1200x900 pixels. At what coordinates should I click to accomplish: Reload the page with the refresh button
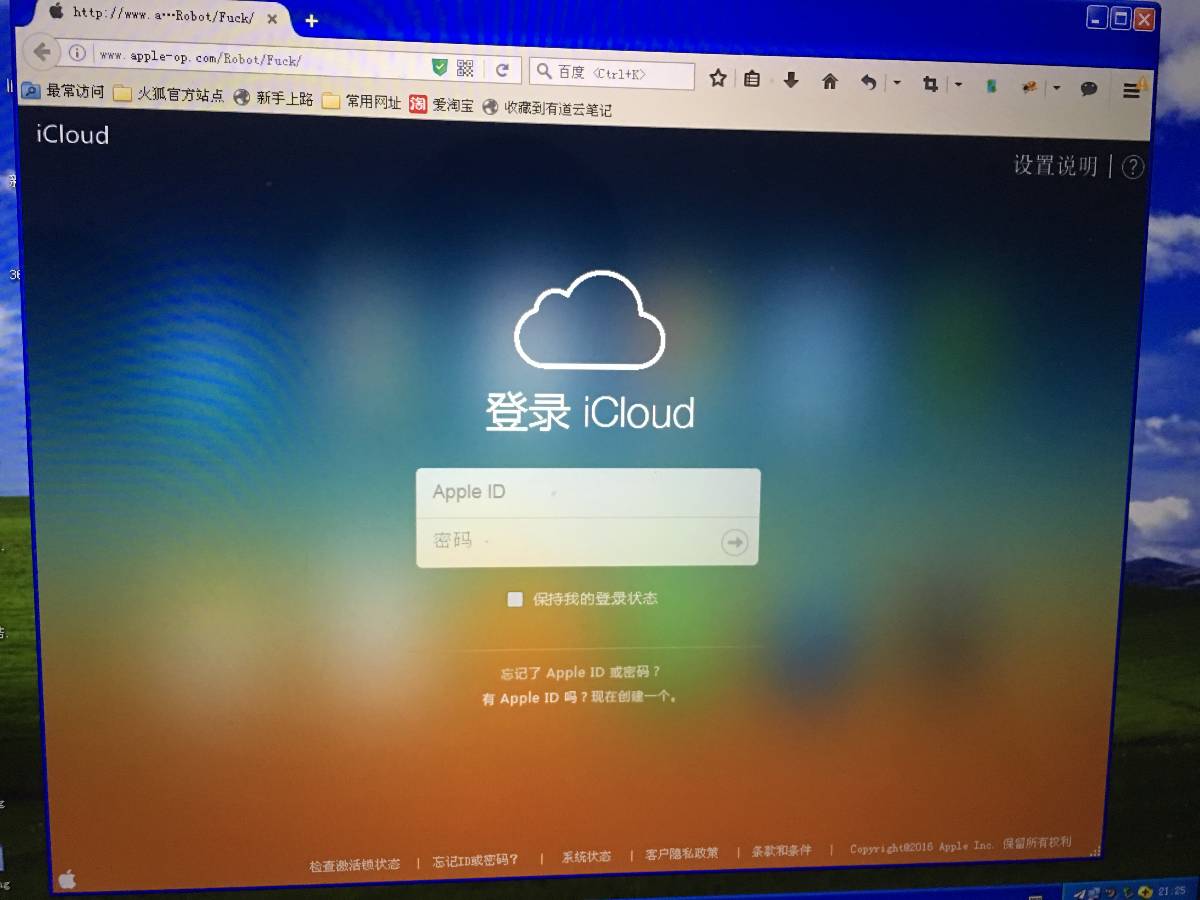click(503, 70)
